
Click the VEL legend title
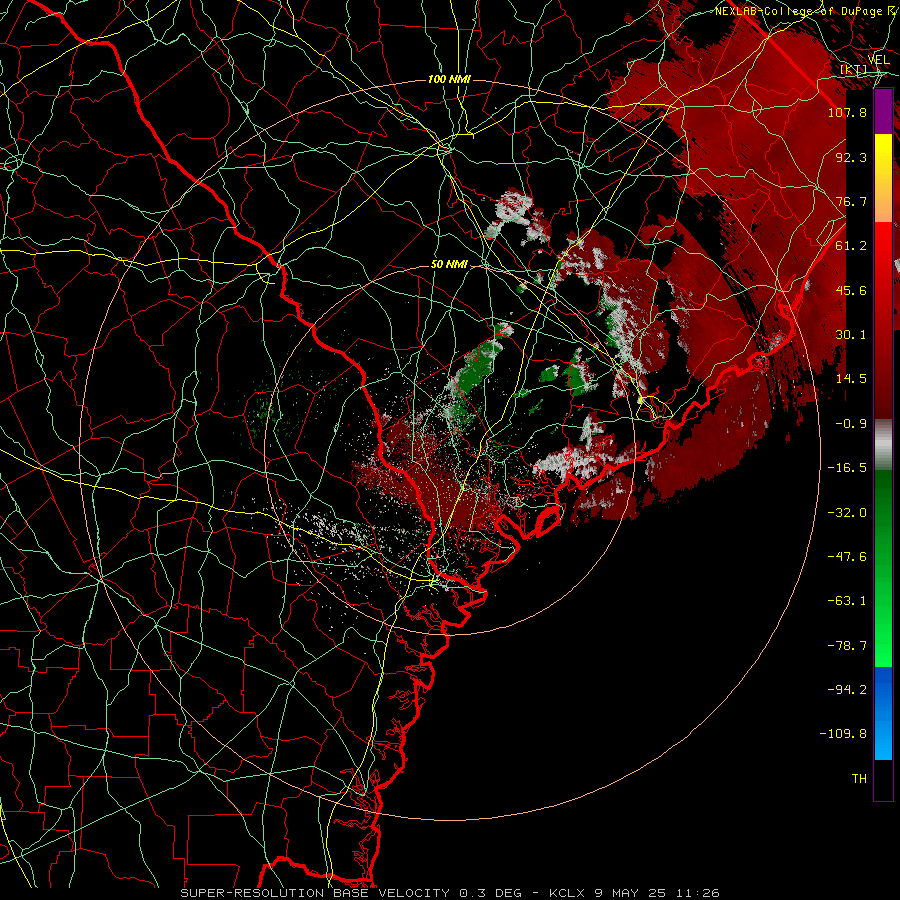[878, 60]
